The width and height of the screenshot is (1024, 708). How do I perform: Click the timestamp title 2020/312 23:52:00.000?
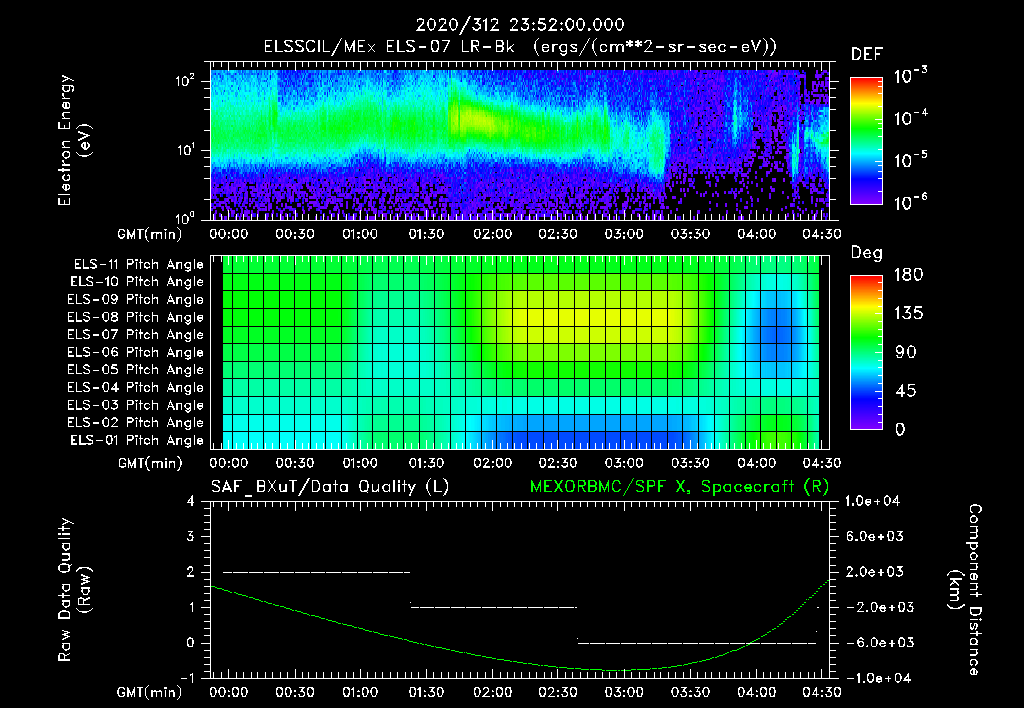point(520,25)
